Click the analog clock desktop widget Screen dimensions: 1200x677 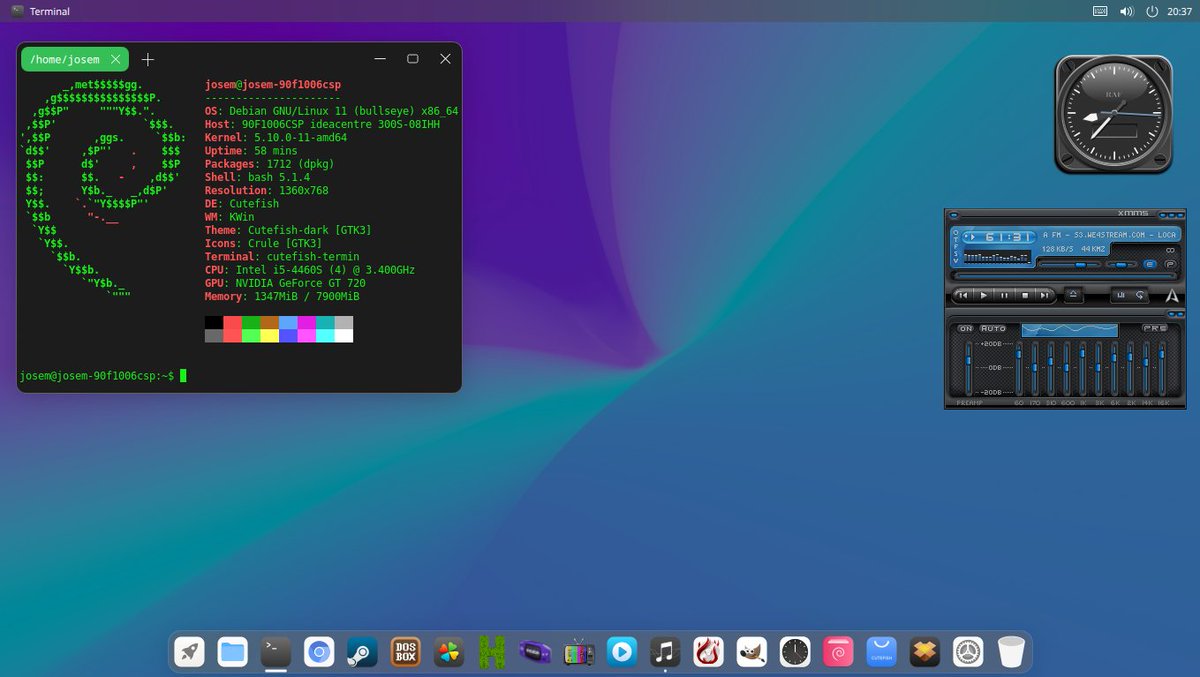click(x=1113, y=114)
